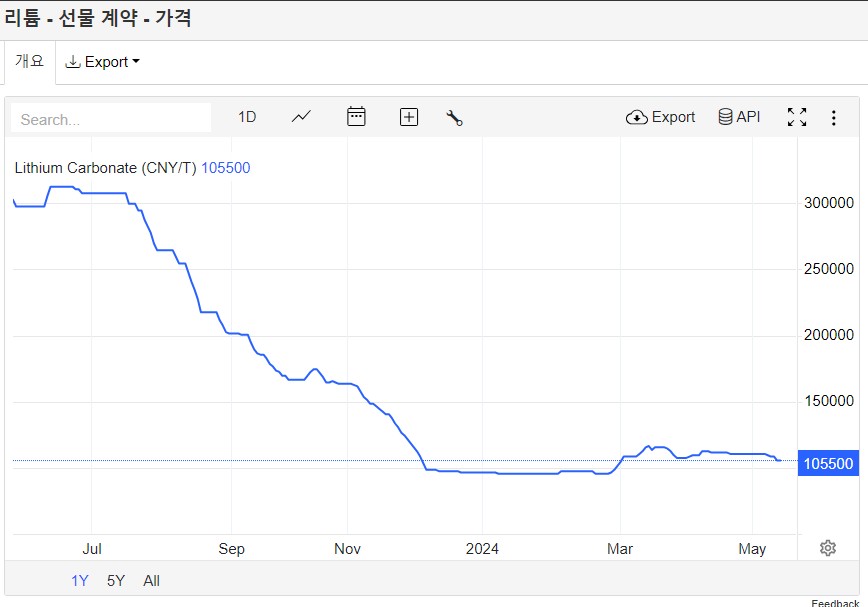
Task: Click the page title 리튬 - 선물 계약 - 가격
Action: click(x=98, y=17)
